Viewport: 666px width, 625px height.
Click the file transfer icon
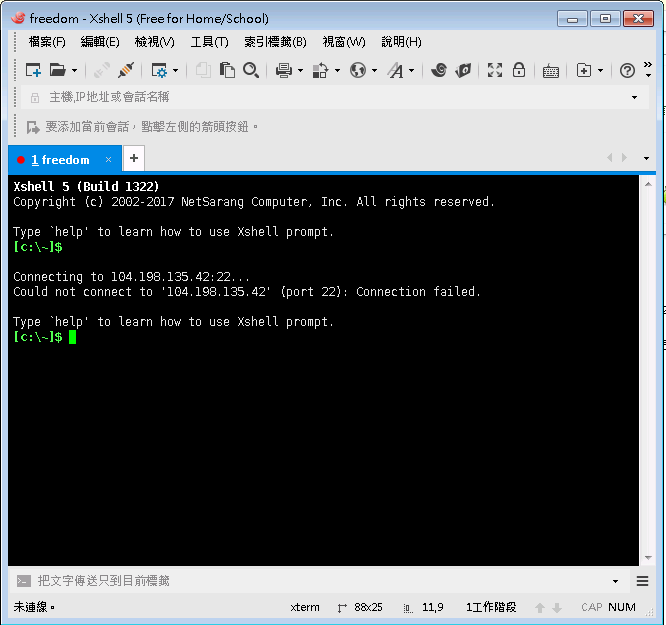point(321,70)
